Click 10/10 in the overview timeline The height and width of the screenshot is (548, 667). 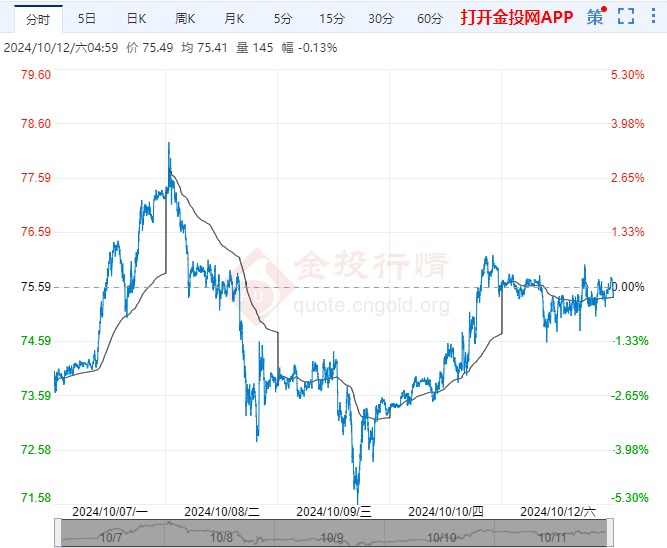442,538
